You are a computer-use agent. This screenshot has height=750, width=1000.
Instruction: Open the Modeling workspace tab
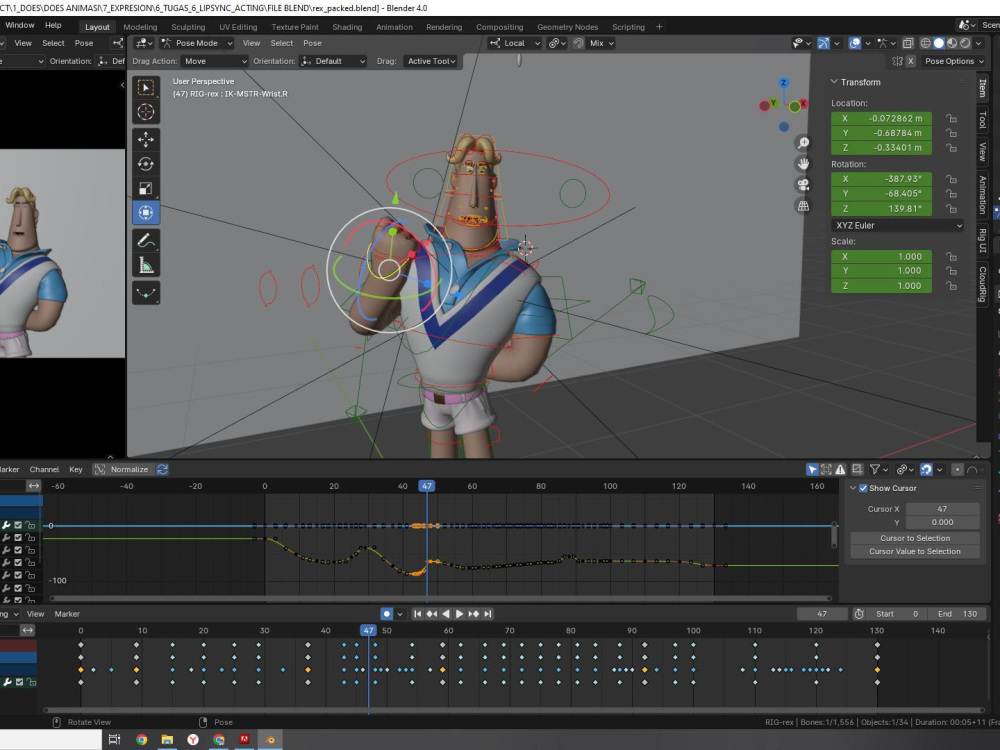[140, 27]
